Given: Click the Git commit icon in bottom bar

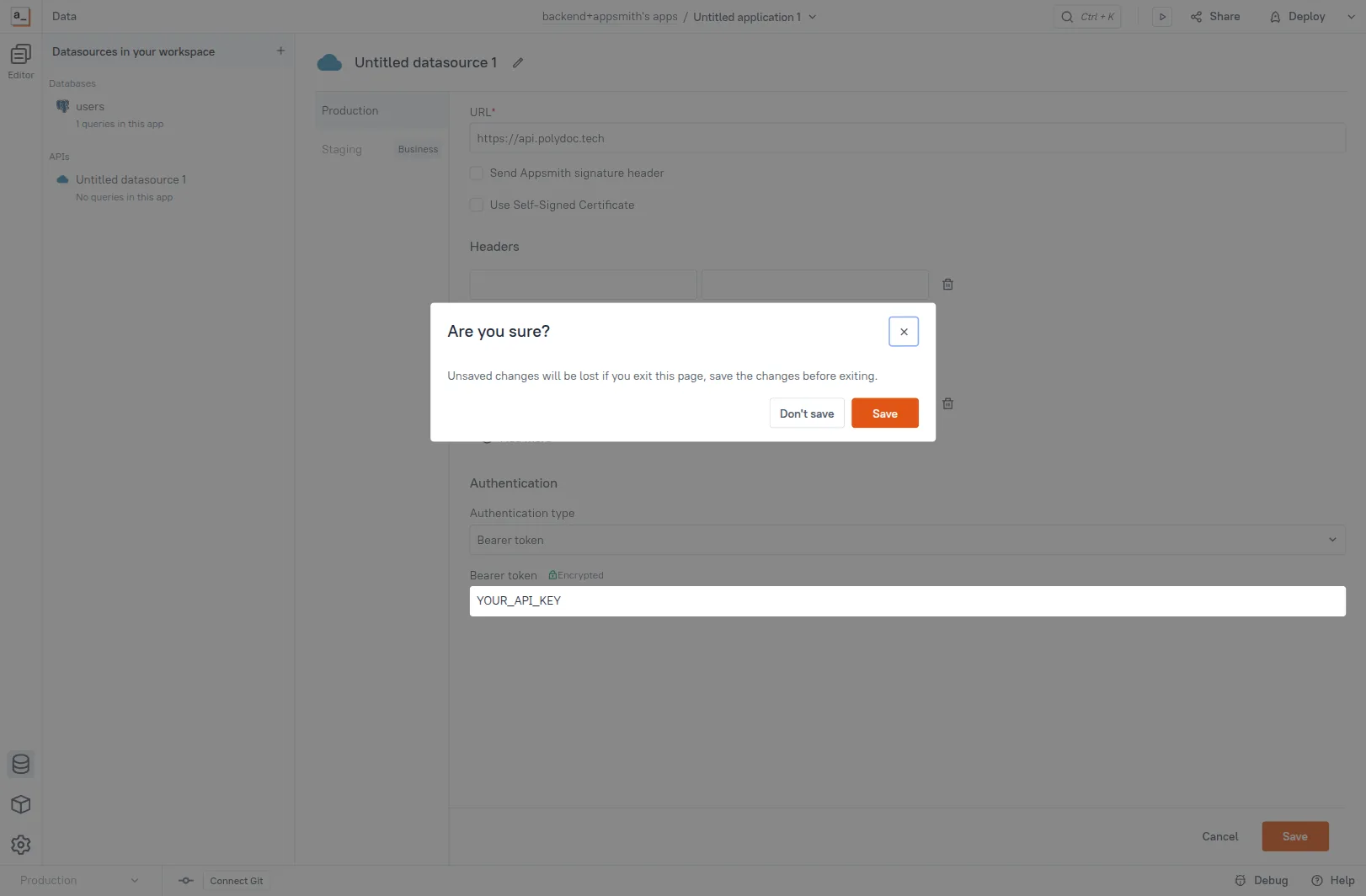Looking at the screenshot, I should pyautogui.click(x=186, y=881).
